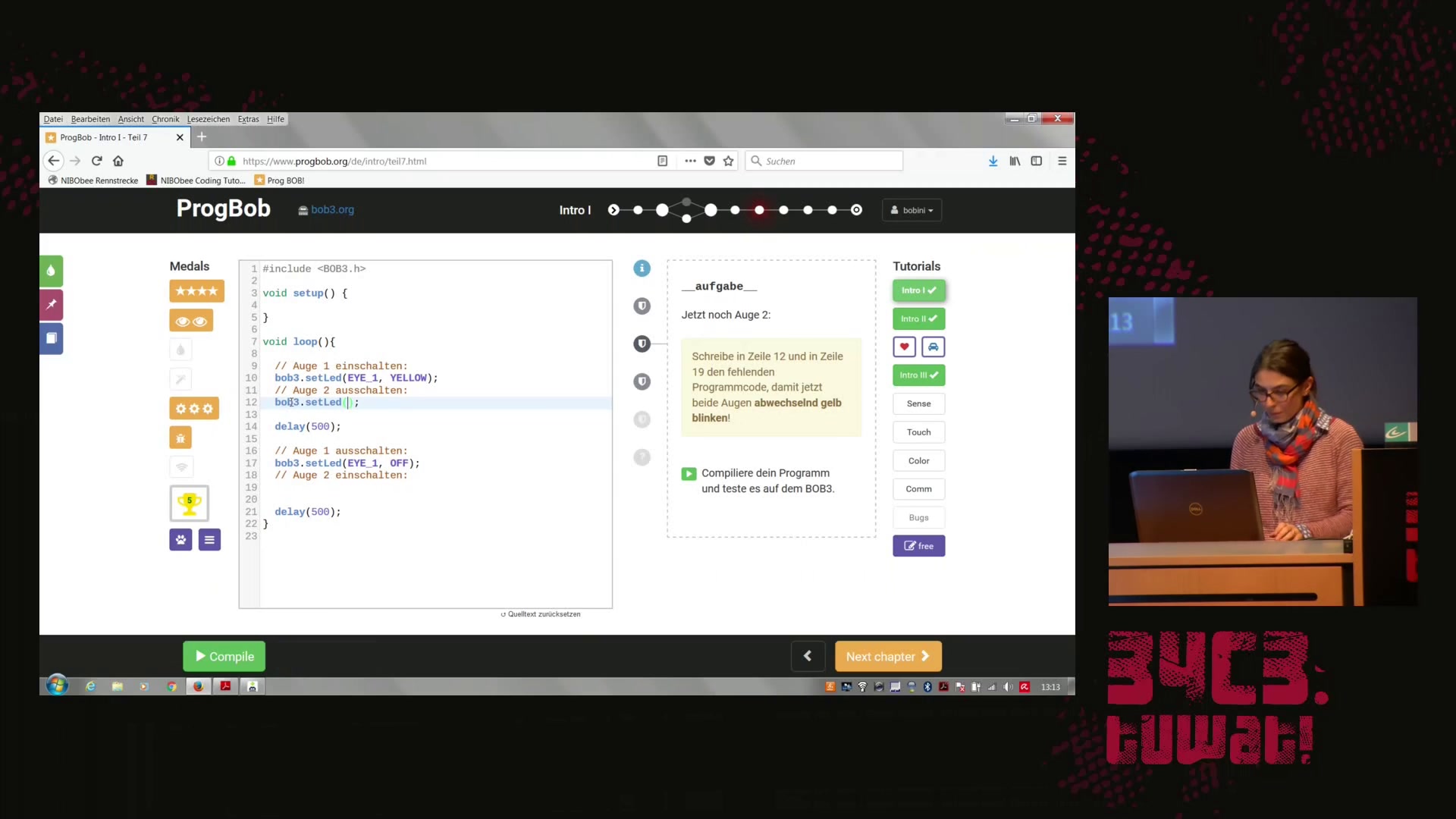Open a new browser tab
The height and width of the screenshot is (819, 1456).
202,137
